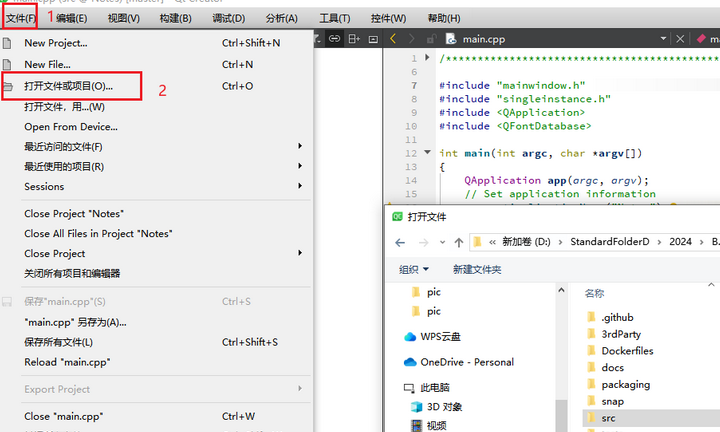
Task: Expand the folded comment at line 1
Action: (x=427, y=58)
